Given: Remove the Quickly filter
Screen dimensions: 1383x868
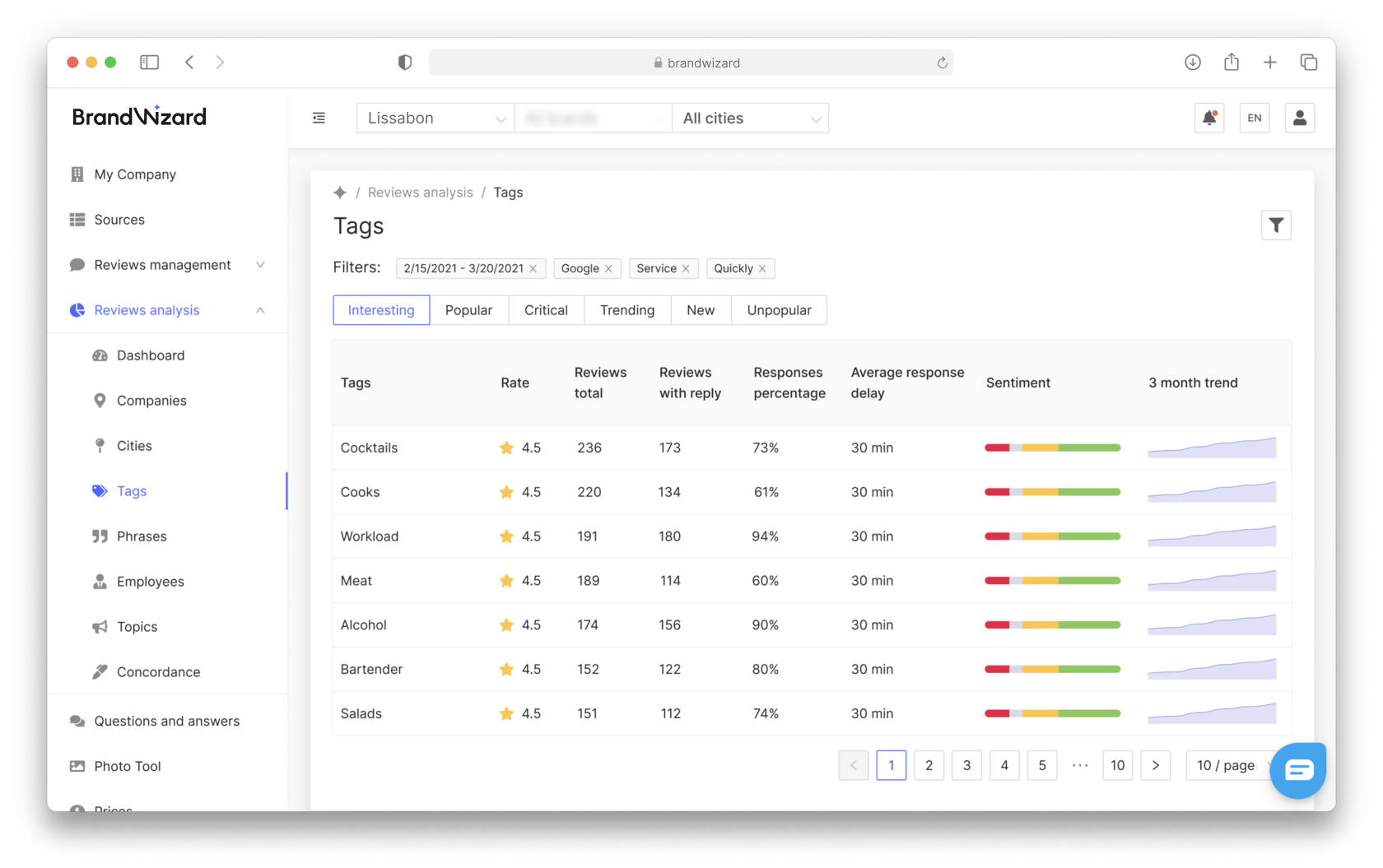Looking at the screenshot, I should (762, 268).
